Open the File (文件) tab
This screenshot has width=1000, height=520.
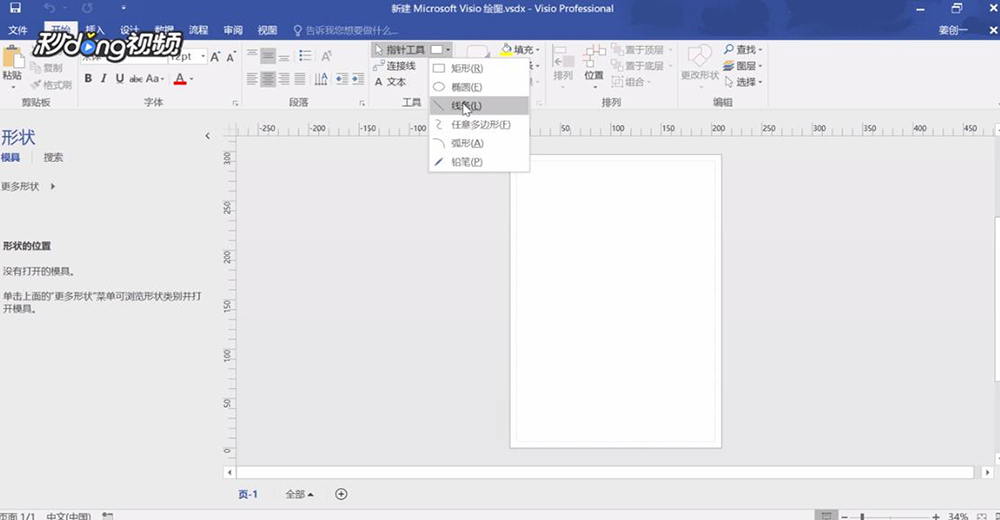(17, 30)
